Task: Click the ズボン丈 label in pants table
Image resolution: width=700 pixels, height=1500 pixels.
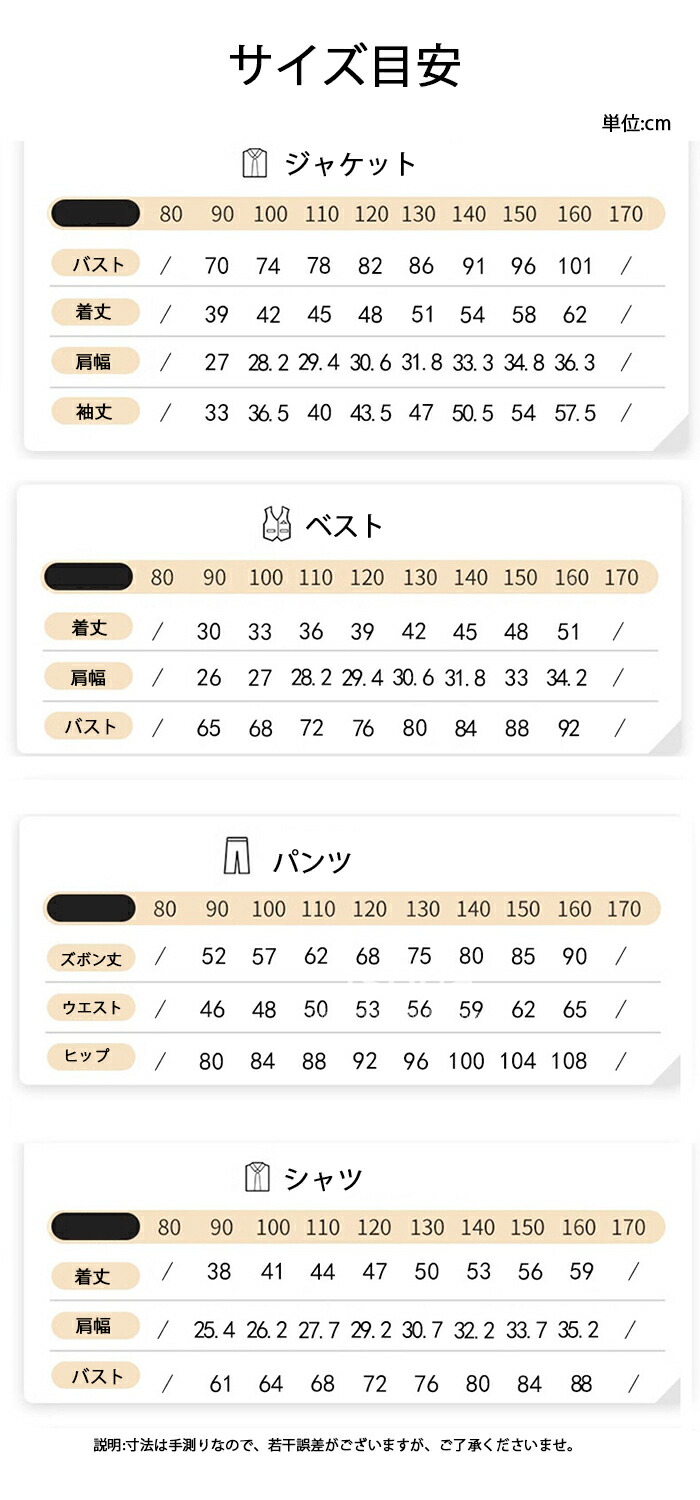Action: coord(91,958)
